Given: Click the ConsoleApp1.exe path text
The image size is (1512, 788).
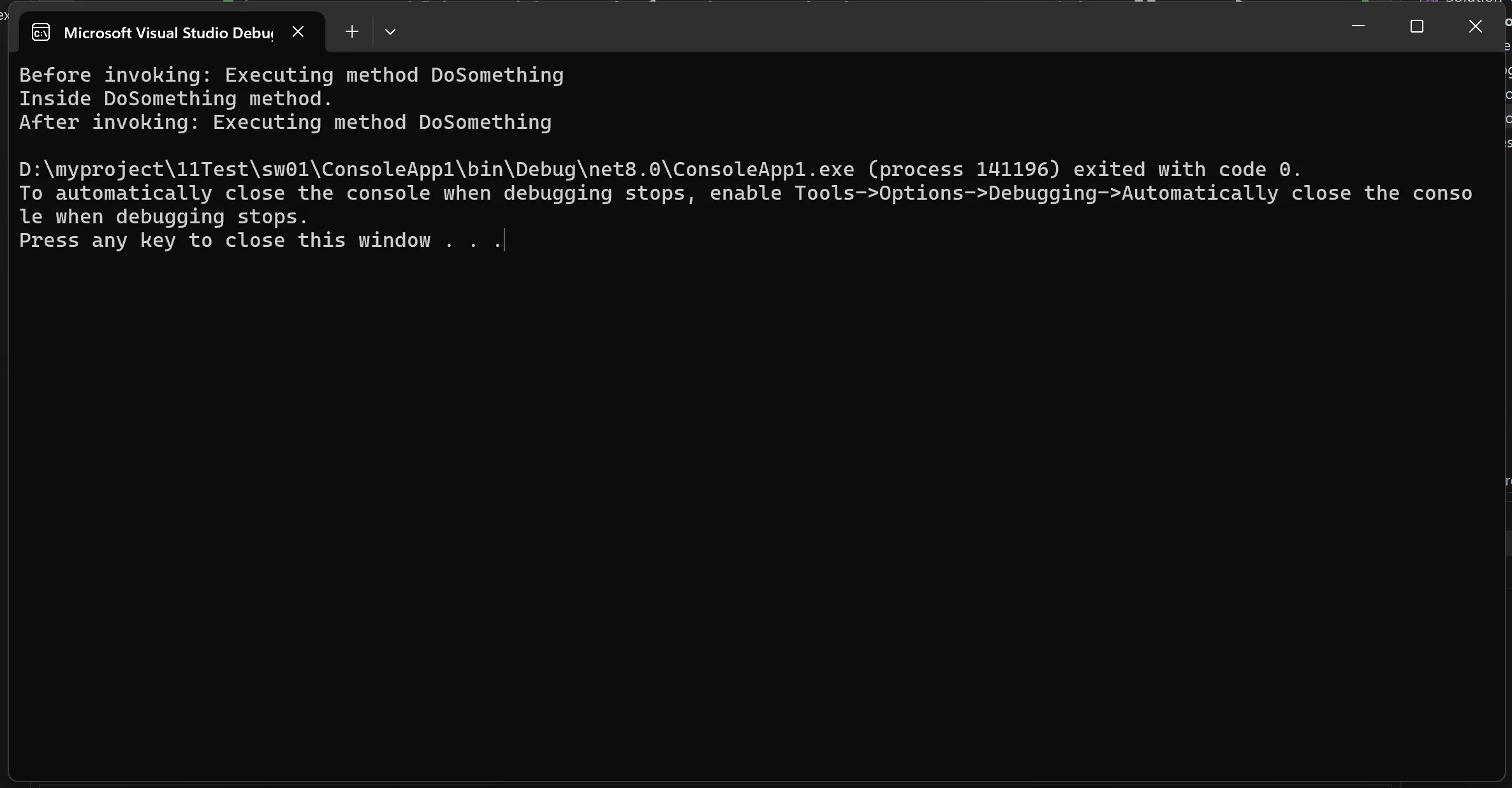Looking at the screenshot, I should point(437,170).
